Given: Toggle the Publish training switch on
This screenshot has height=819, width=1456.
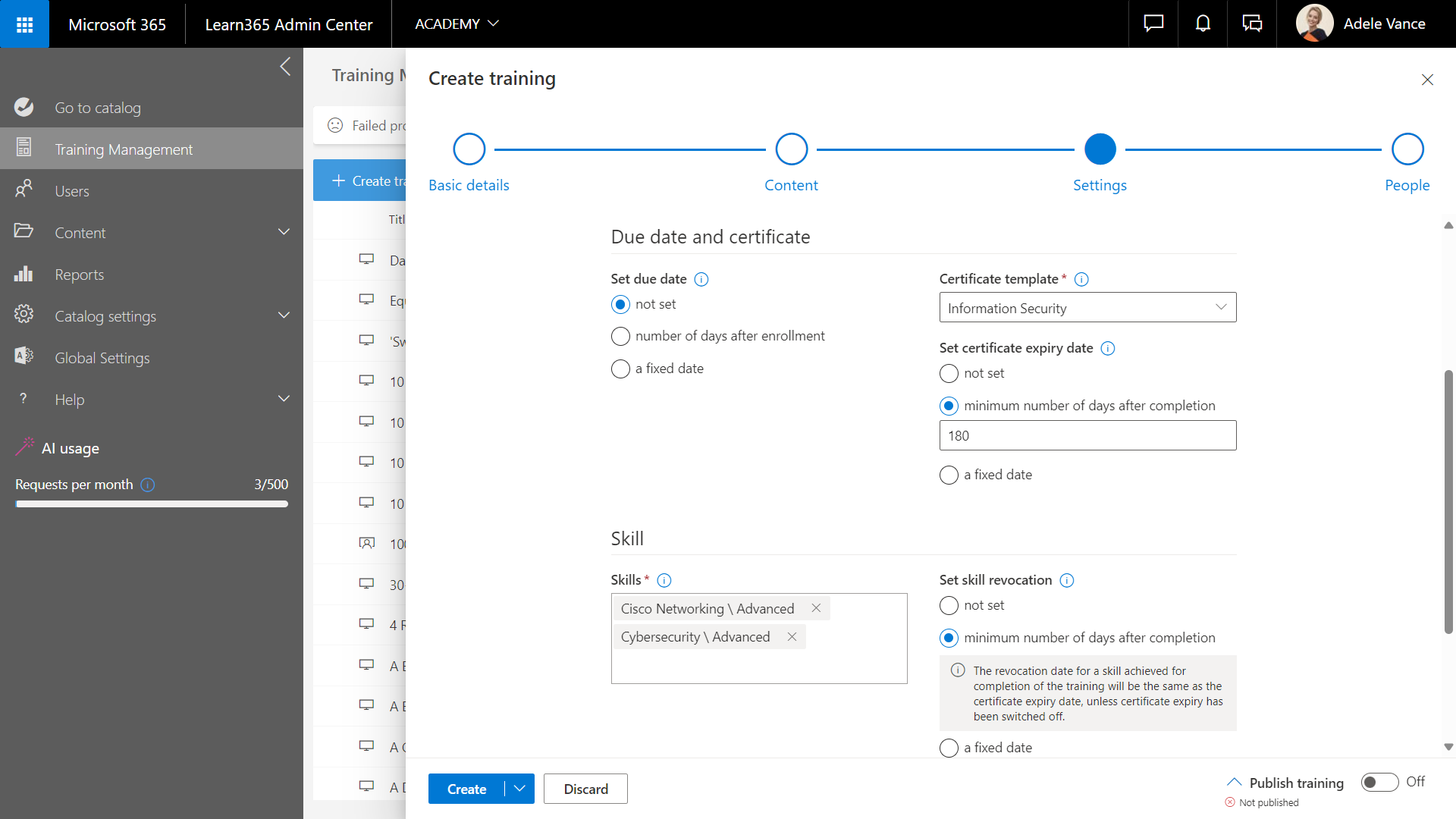Looking at the screenshot, I should 1379,782.
